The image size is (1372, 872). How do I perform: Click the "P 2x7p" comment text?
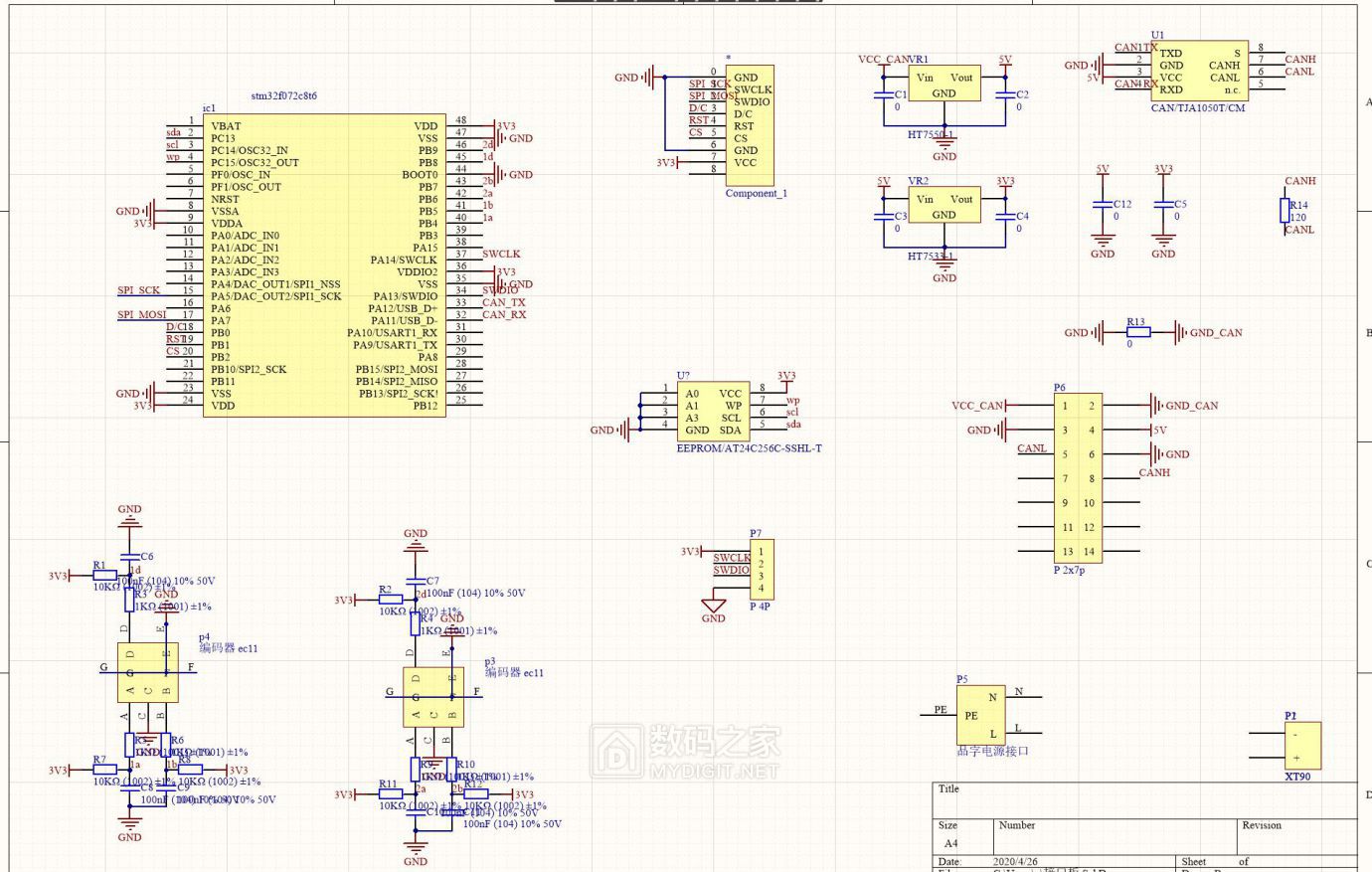click(x=1070, y=571)
